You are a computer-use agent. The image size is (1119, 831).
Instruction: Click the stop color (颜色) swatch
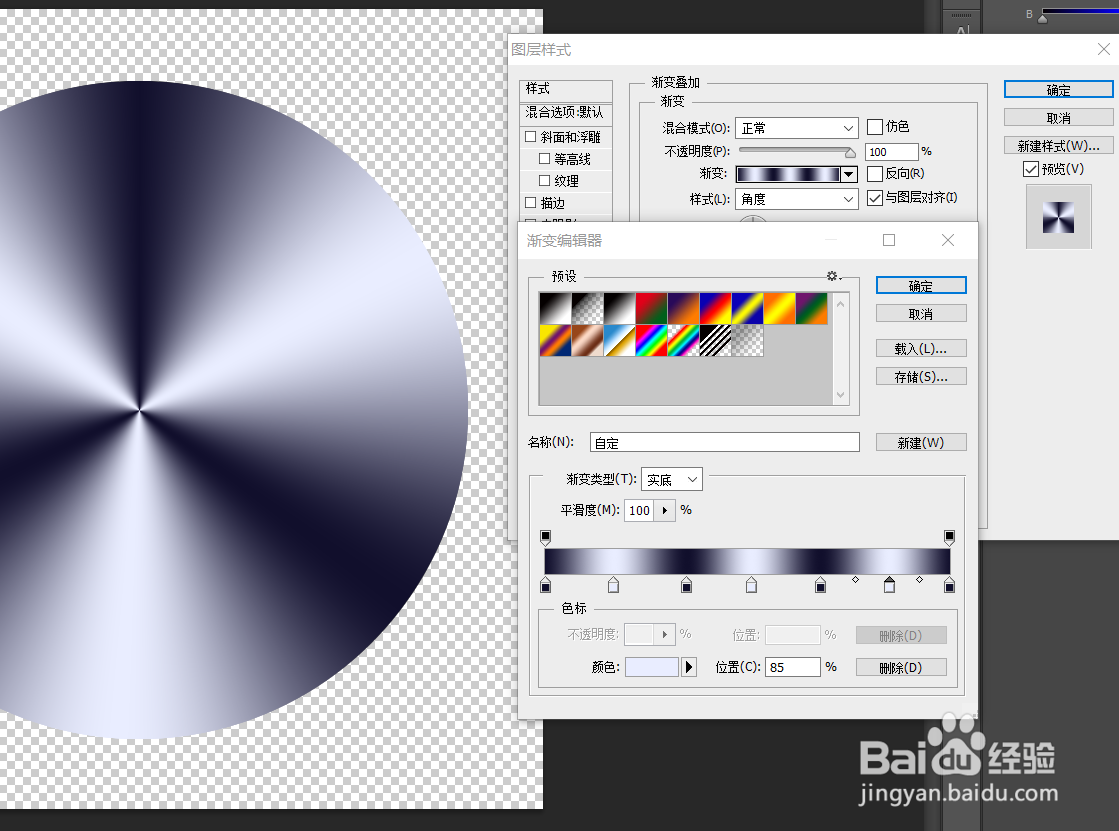pyautogui.click(x=652, y=668)
